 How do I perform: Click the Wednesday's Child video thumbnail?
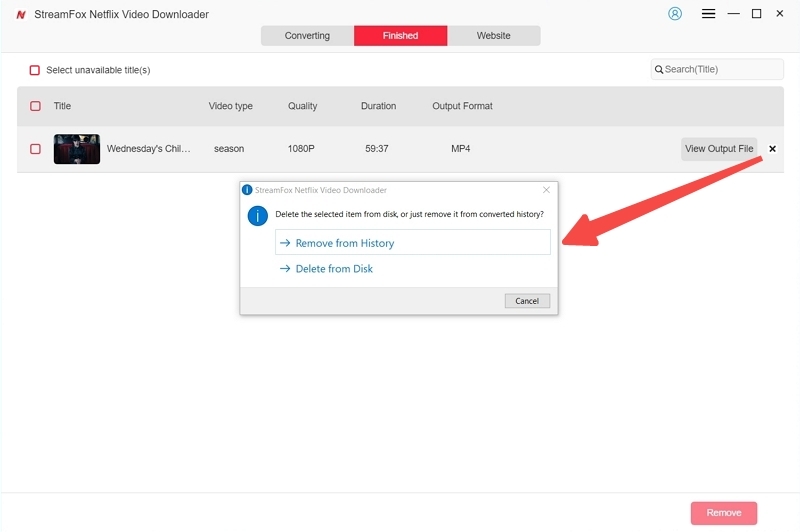click(77, 149)
